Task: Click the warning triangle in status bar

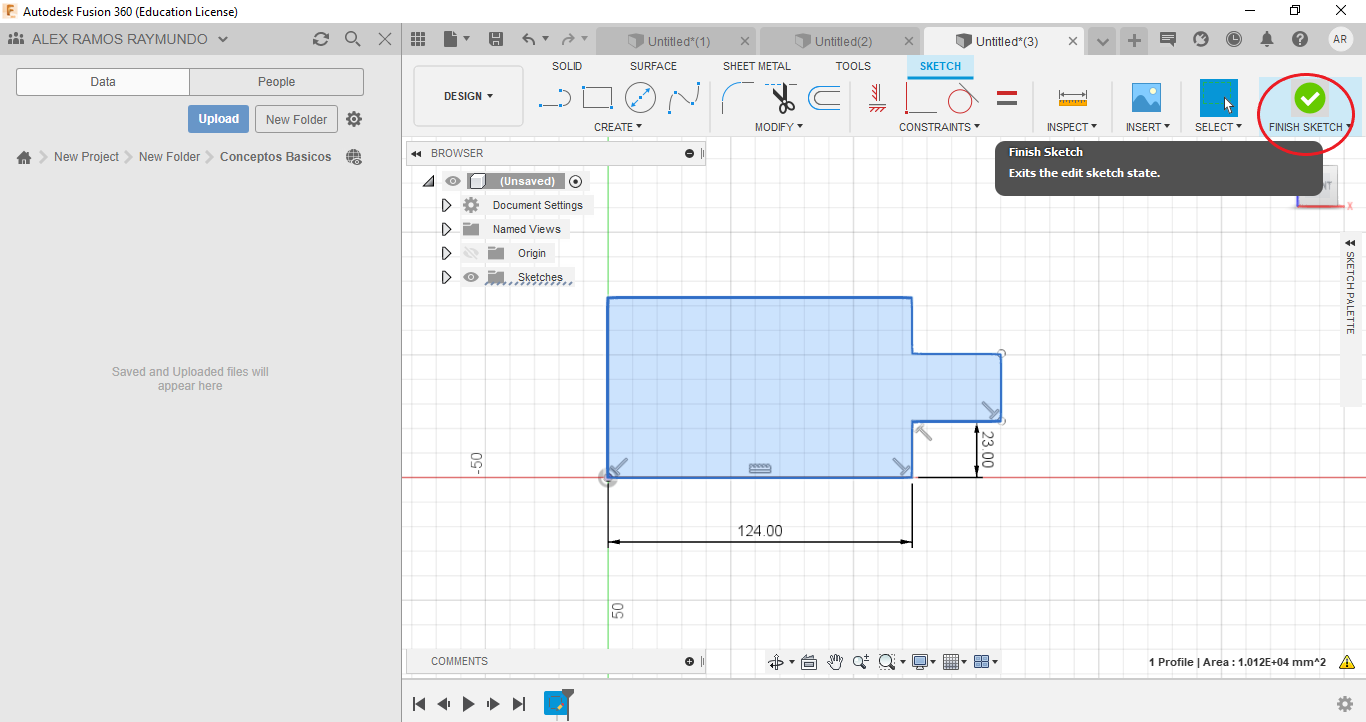Action: pos(1347,662)
